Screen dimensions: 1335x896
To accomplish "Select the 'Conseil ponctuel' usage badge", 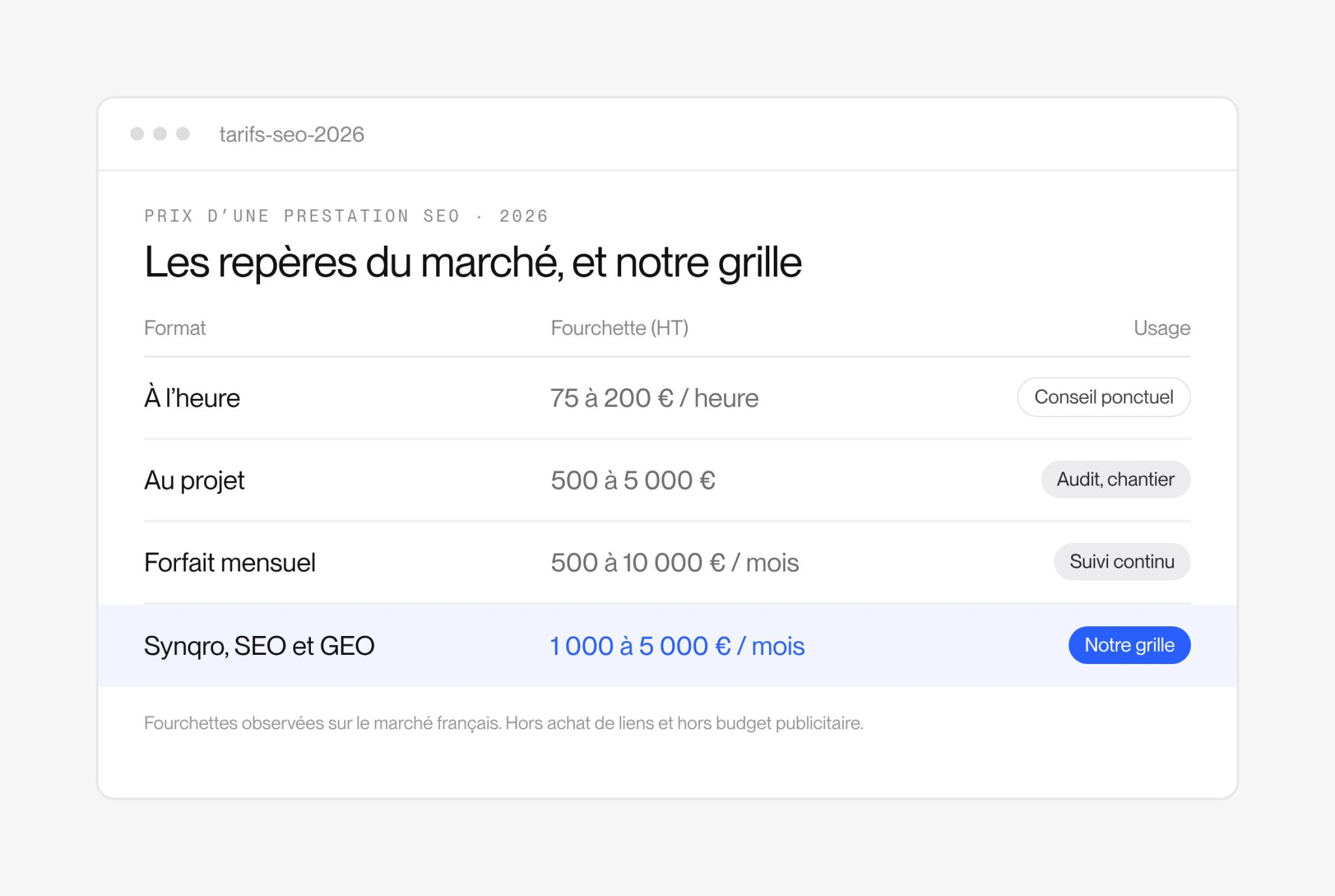I will [1104, 397].
